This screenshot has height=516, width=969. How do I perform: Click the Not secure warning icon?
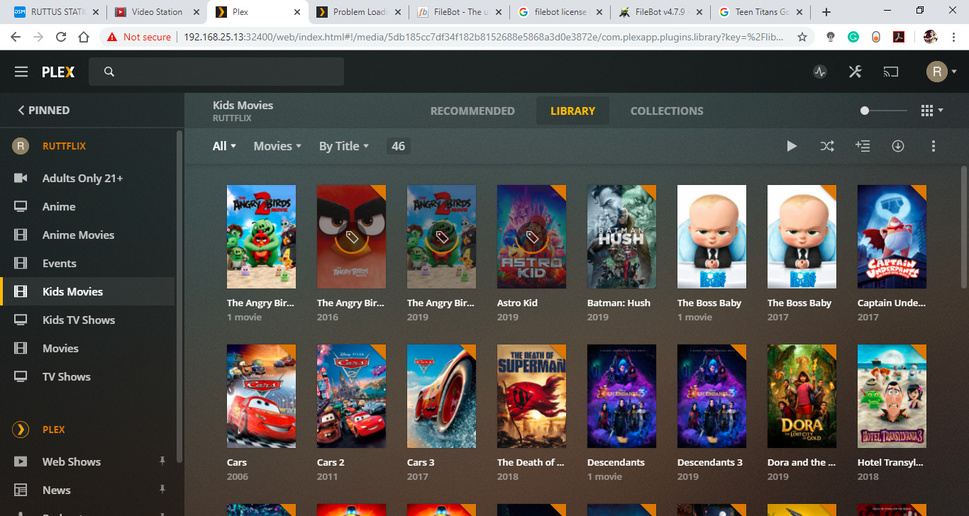click(x=112, y=37)
